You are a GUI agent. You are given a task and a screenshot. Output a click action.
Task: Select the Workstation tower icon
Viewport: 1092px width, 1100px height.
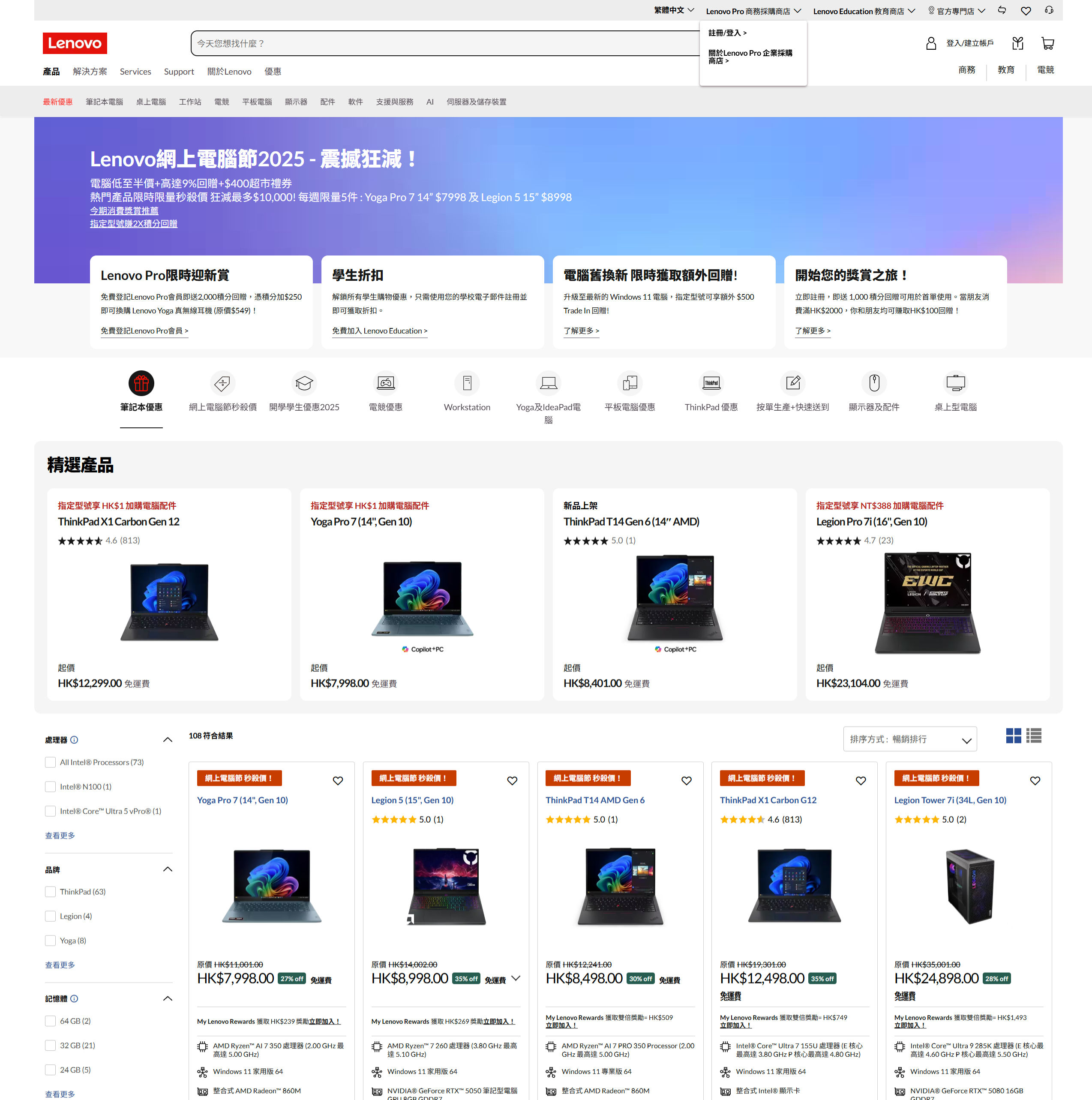tap(467, 383)
